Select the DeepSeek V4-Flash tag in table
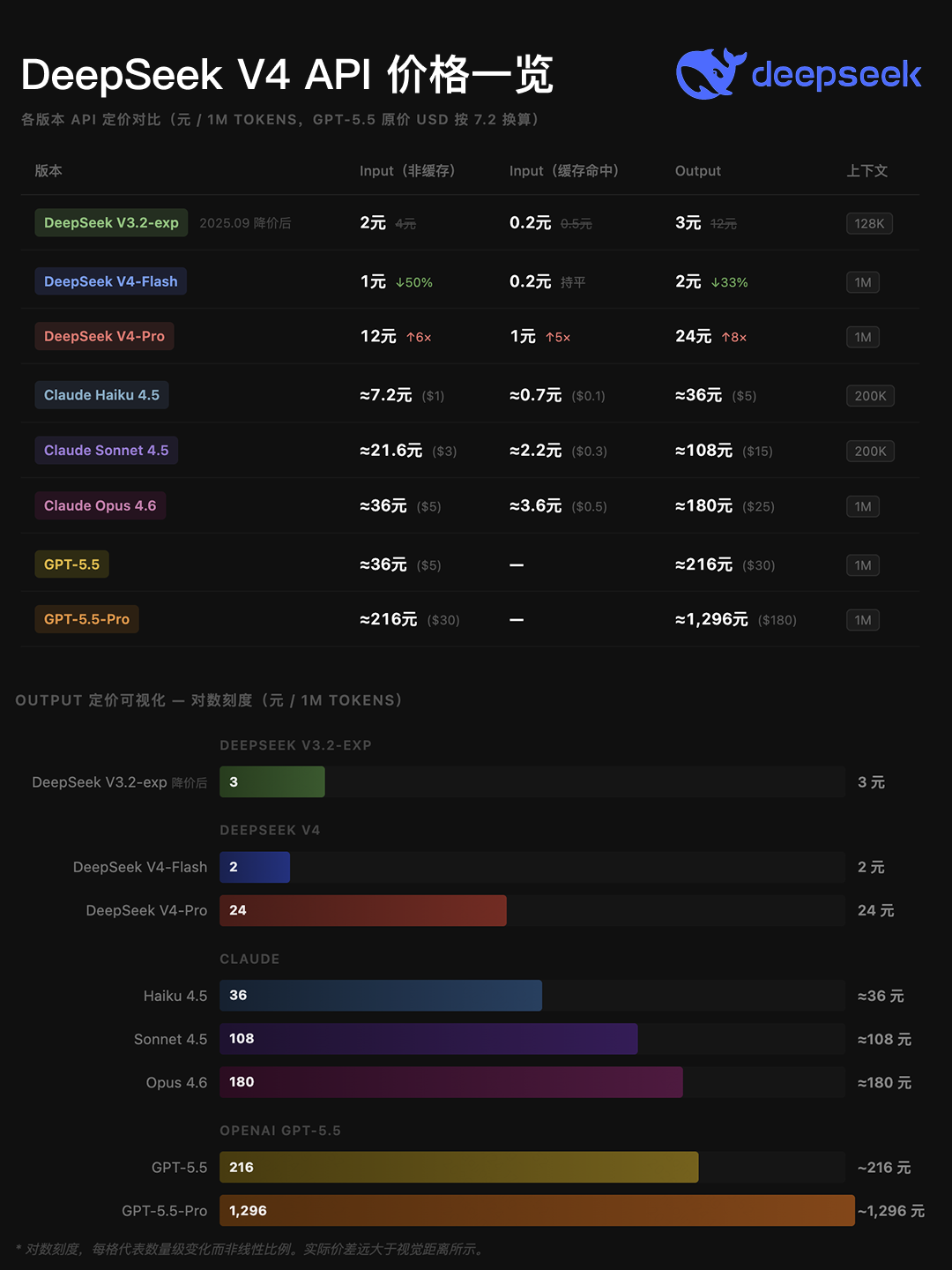Image resolution: width=952 pixels, height=1270 pixels. click(x=111, y=281)
